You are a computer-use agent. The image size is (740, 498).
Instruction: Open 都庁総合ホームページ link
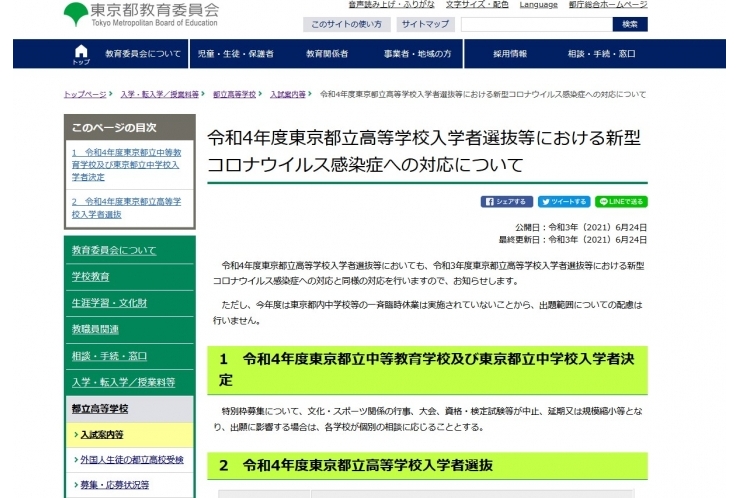[x=608, y=5]
